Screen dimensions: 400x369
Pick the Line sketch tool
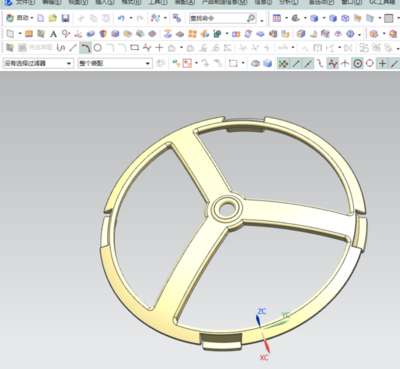73,48
